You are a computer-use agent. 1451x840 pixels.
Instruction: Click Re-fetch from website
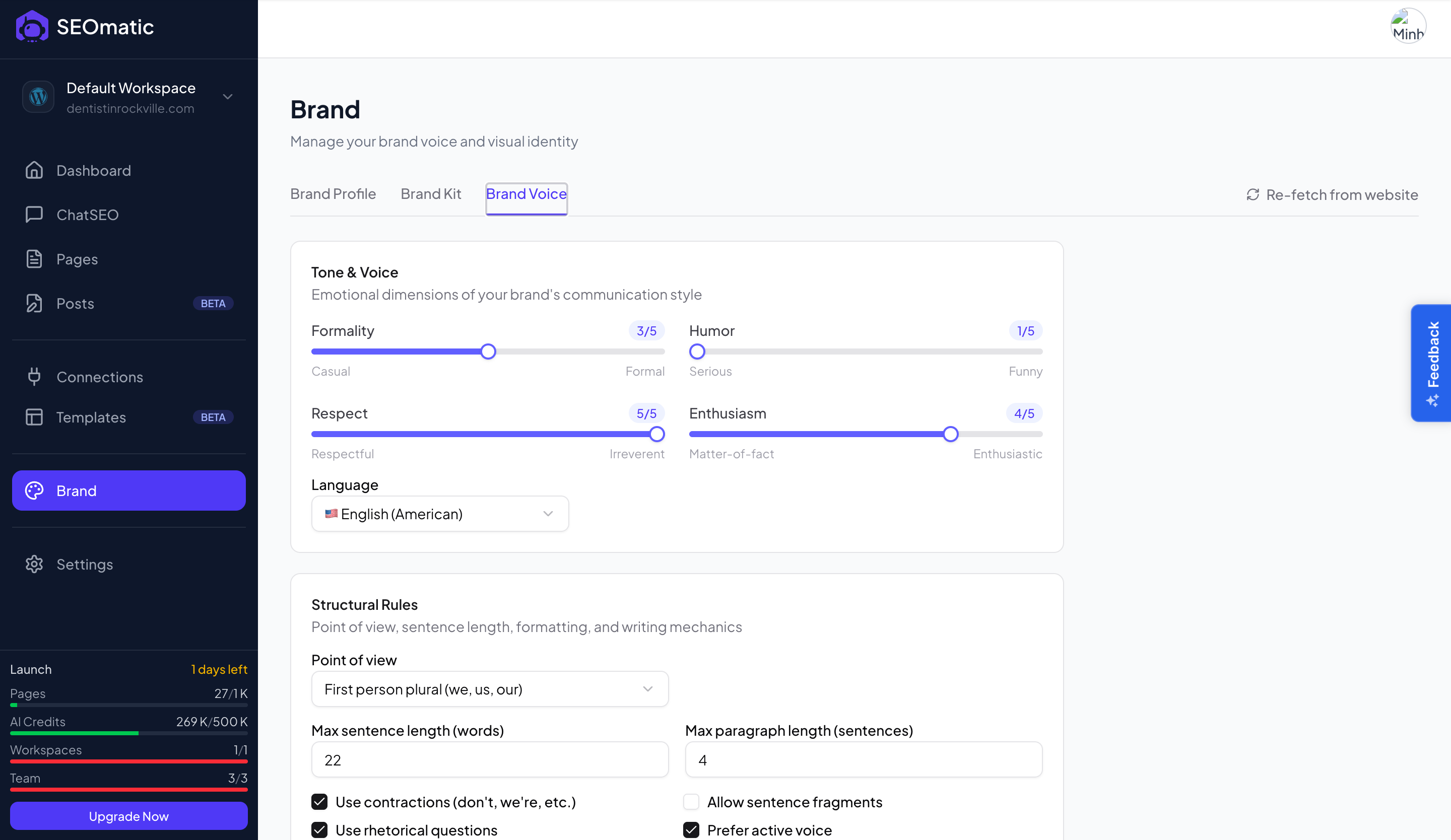coord(1332,195)
